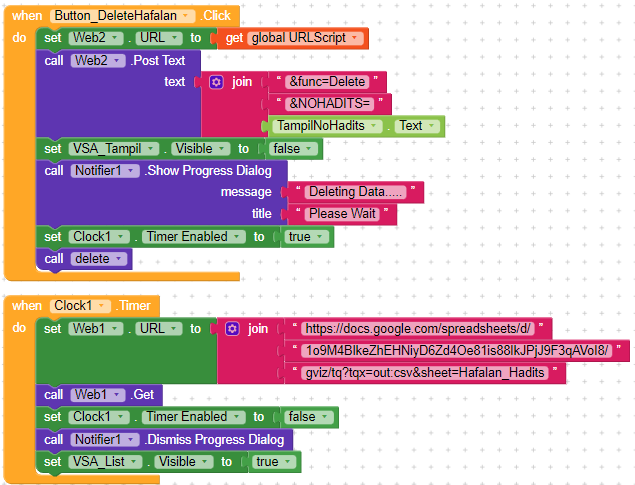635x485 pixels.
Task: Toggle false value of Clock1 Timer Enabled
Action: click(x=309, y=417)
